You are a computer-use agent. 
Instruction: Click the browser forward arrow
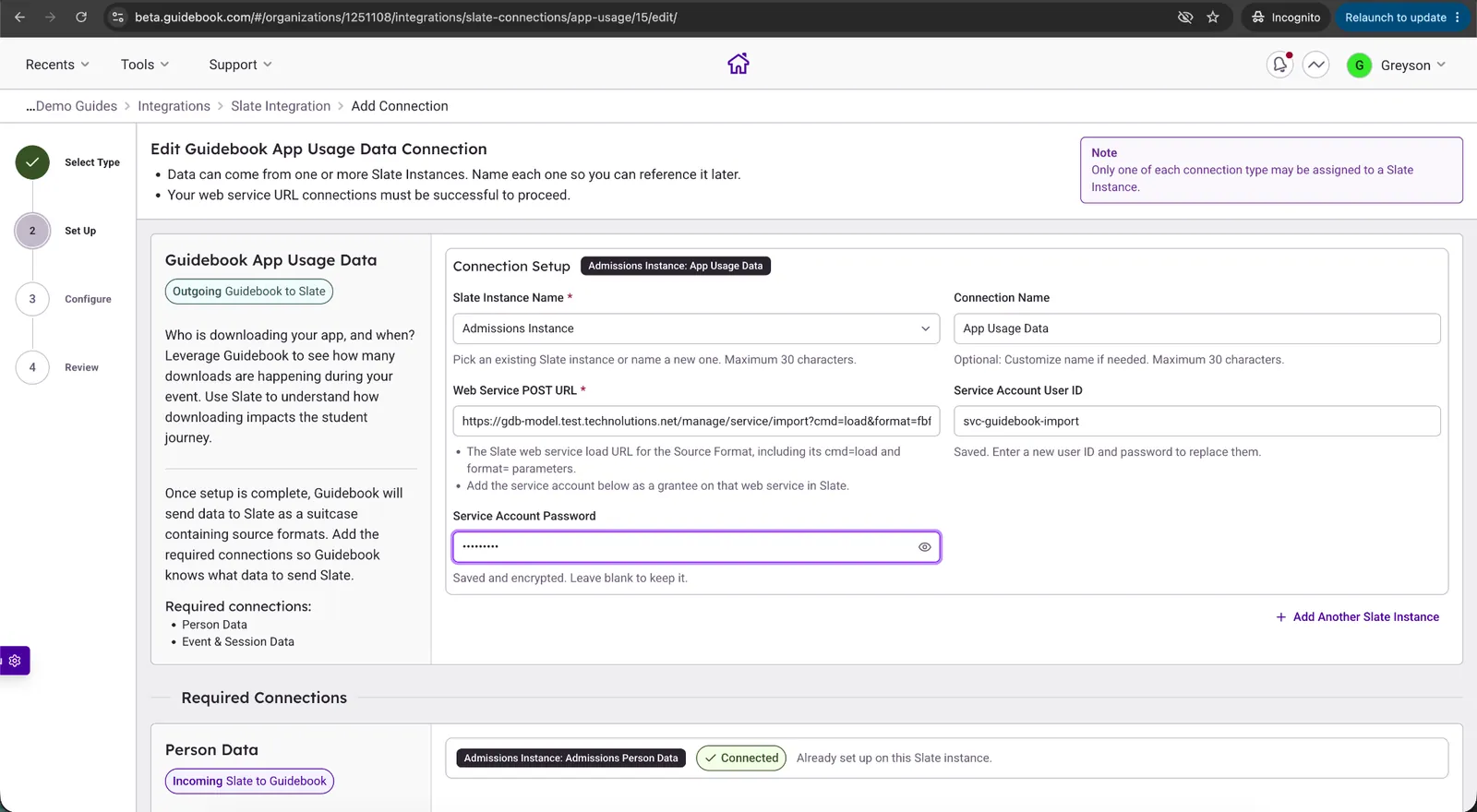(x=50, y=18)
